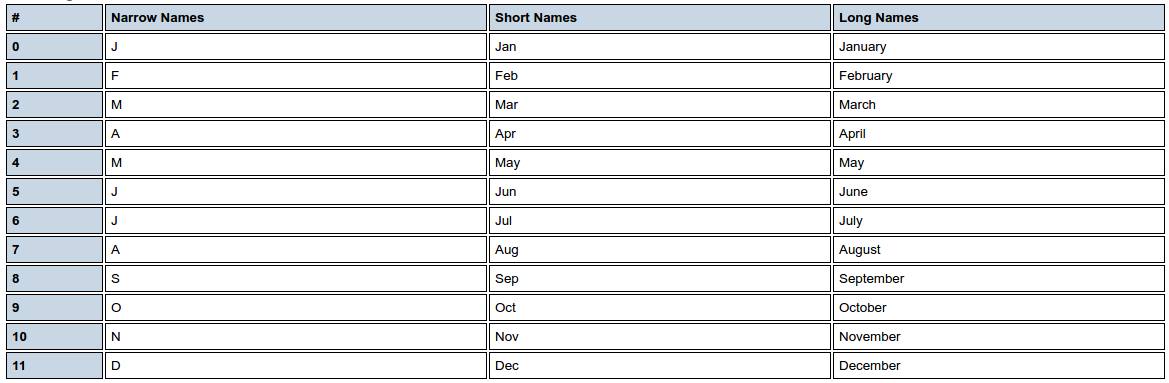Select the Apr short name cell

pos(660,134)
